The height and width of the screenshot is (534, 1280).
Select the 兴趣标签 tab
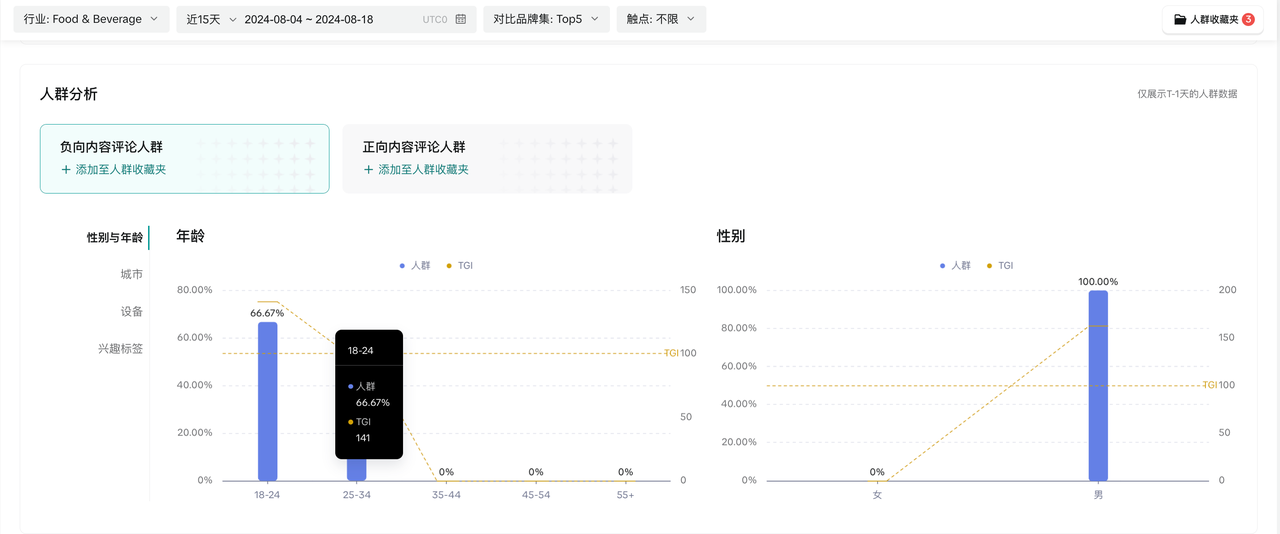point(120,349)
